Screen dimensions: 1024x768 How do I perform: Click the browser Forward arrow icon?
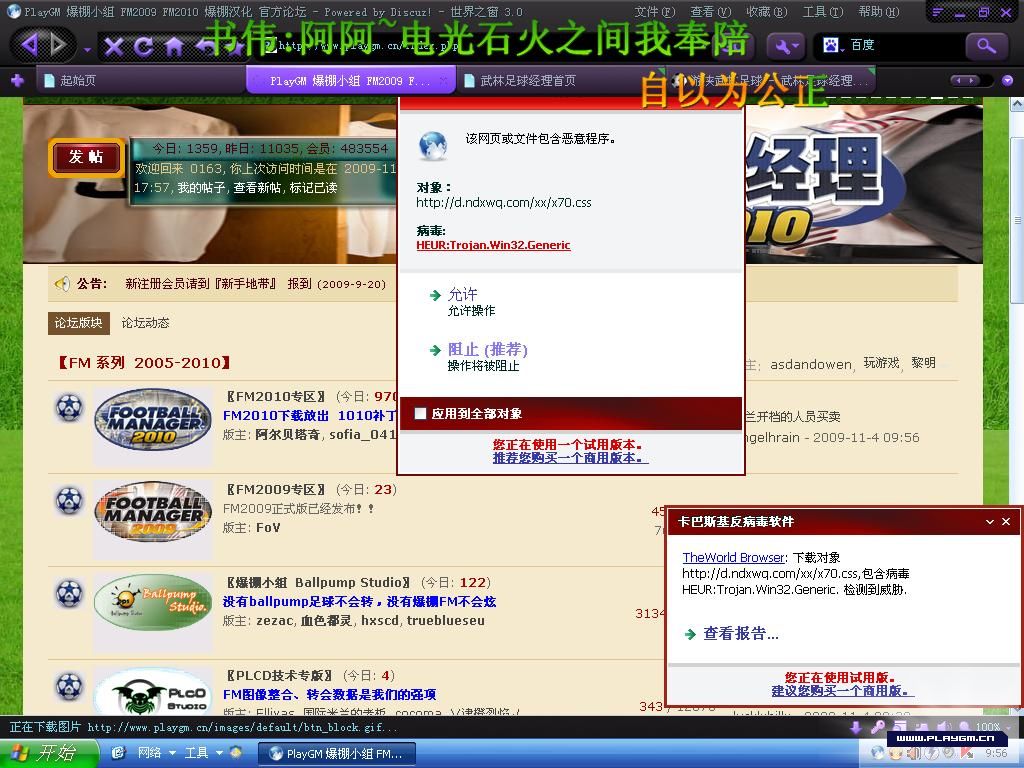point(59,44)
